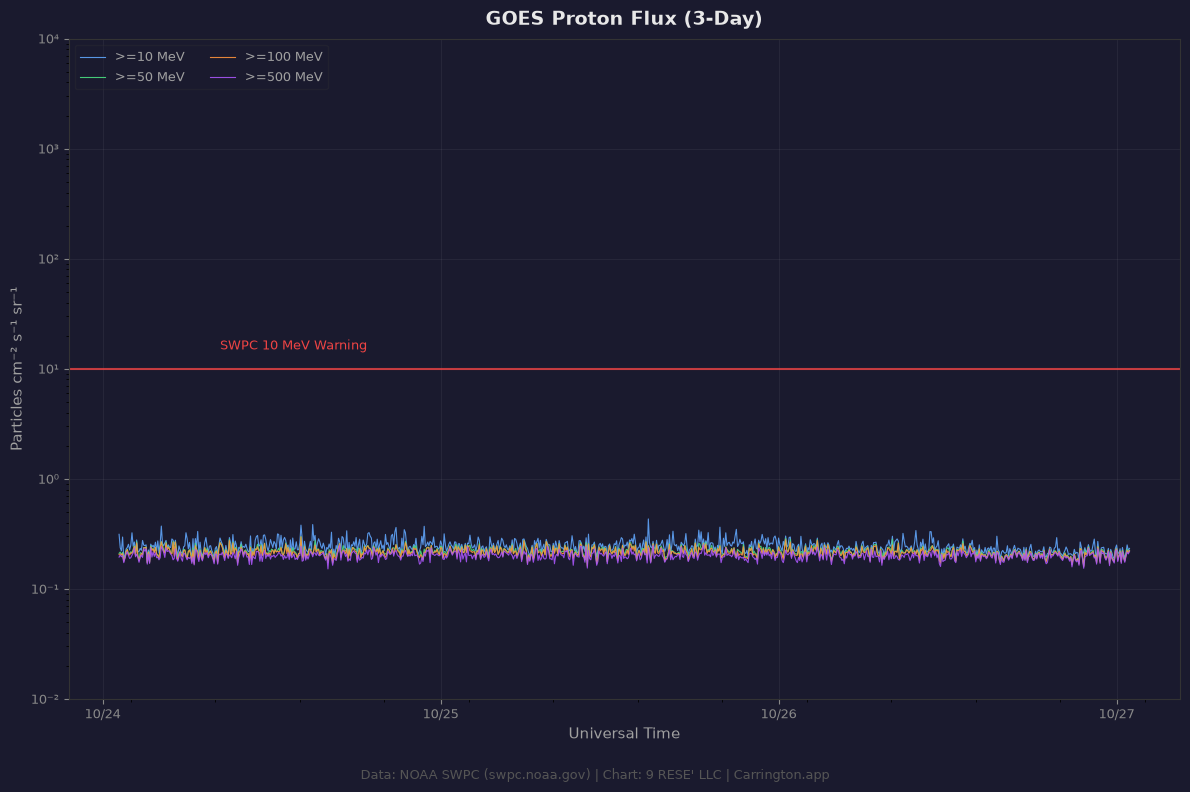Click the chart title "GOES Proton Flux (3-Day)"
The image size is (1190, 792).
(x=624, y=19)
